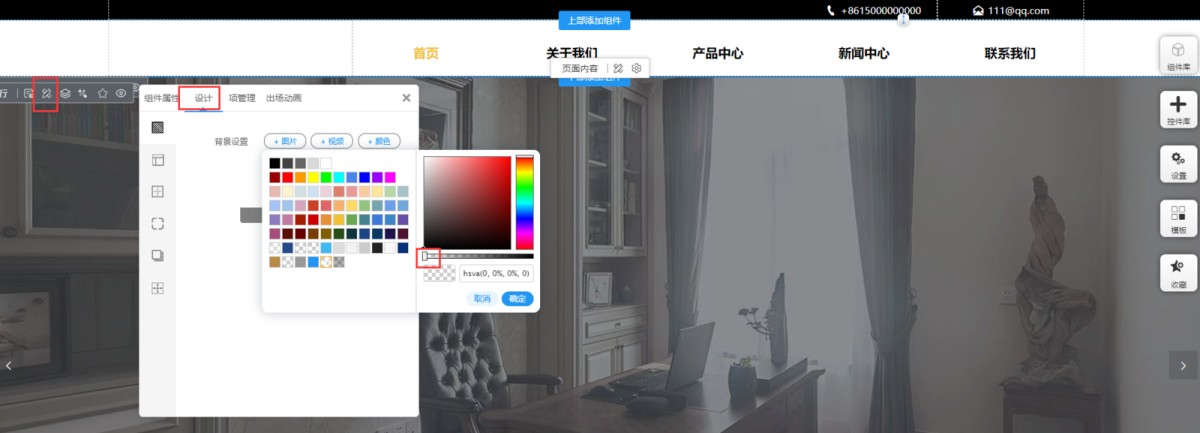
Task: Toggle the eye visibility icon in the row toolbar
Action: (x=120, y=93)
